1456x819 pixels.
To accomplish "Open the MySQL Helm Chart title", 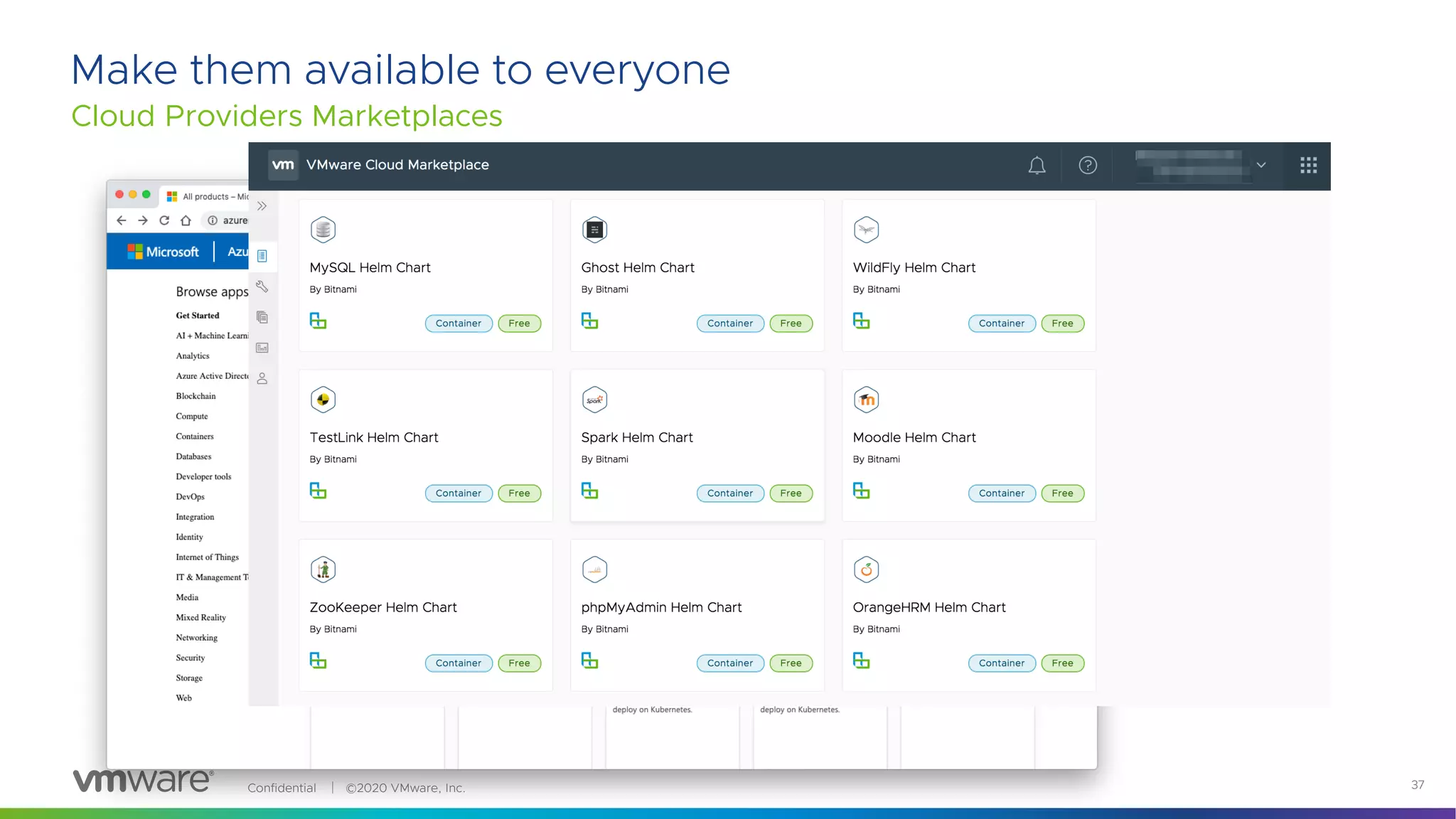I will point(370,267).
